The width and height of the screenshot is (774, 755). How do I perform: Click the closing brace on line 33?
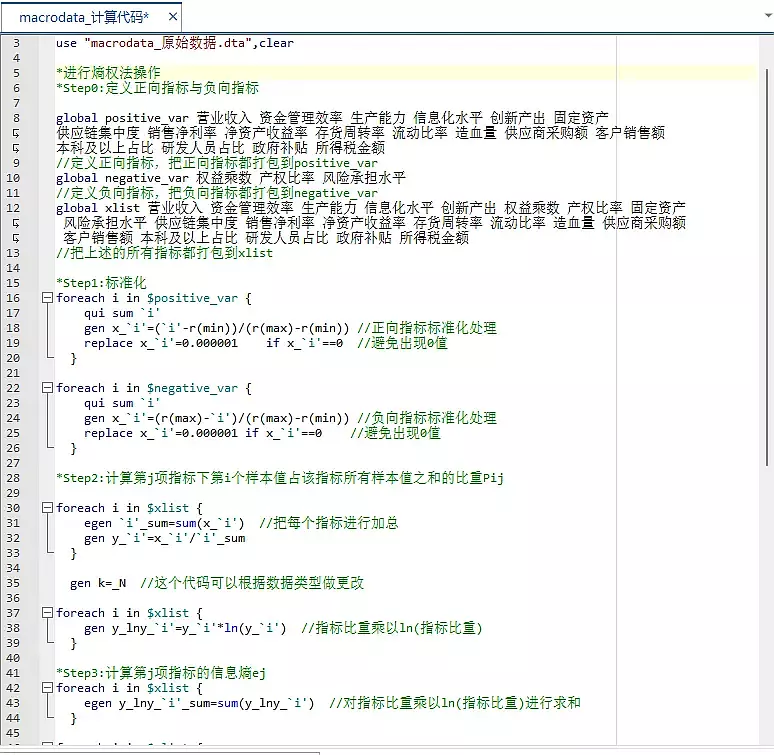[x=74, y=553]
